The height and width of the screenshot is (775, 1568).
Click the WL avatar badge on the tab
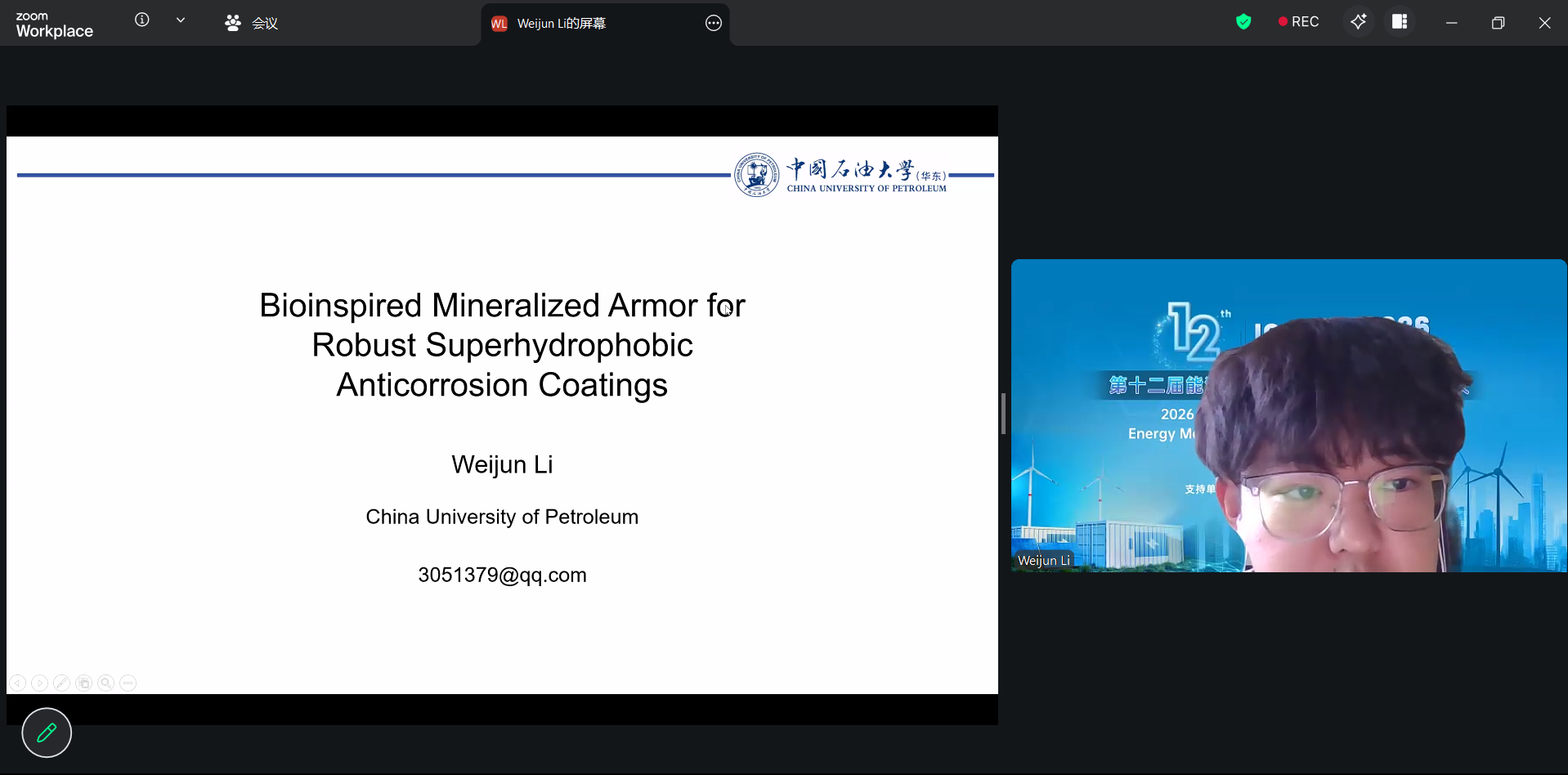[x=500, y=24]
